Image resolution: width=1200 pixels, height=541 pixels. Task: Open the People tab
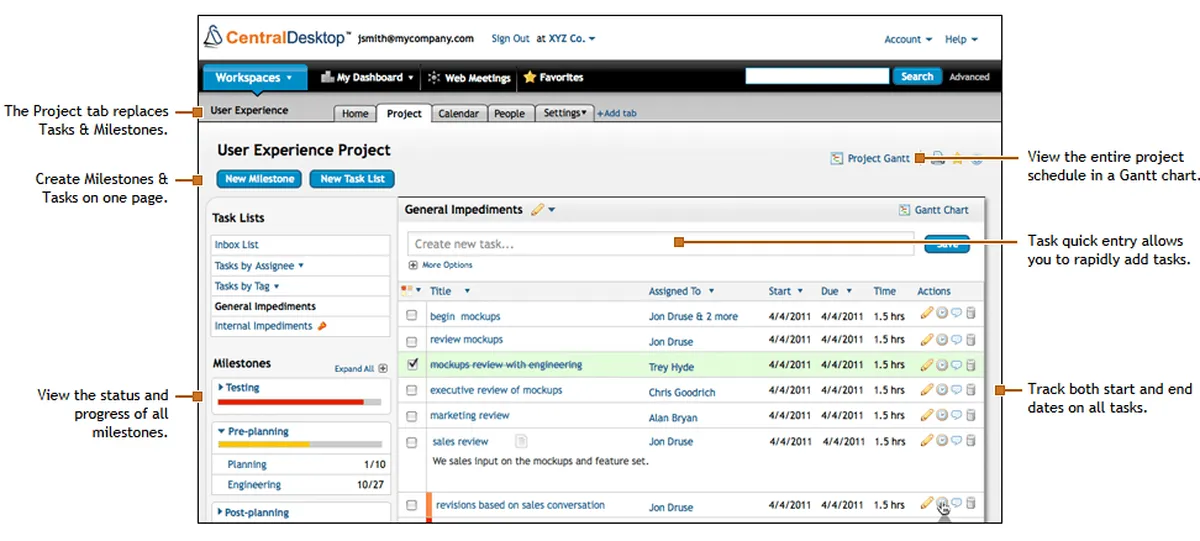[510, 113]
